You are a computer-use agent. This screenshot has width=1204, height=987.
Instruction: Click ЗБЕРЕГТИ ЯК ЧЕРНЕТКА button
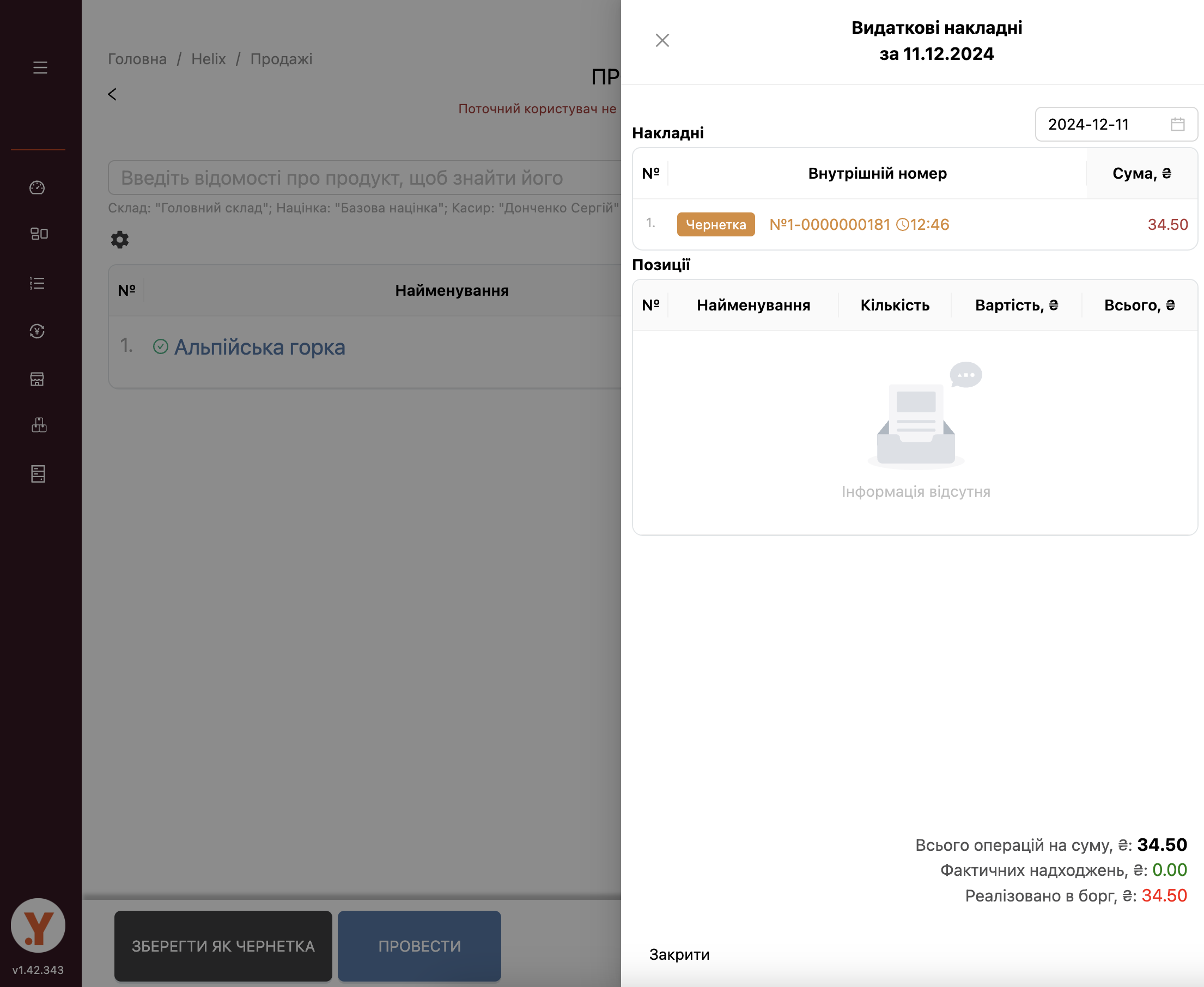point(223,946)
